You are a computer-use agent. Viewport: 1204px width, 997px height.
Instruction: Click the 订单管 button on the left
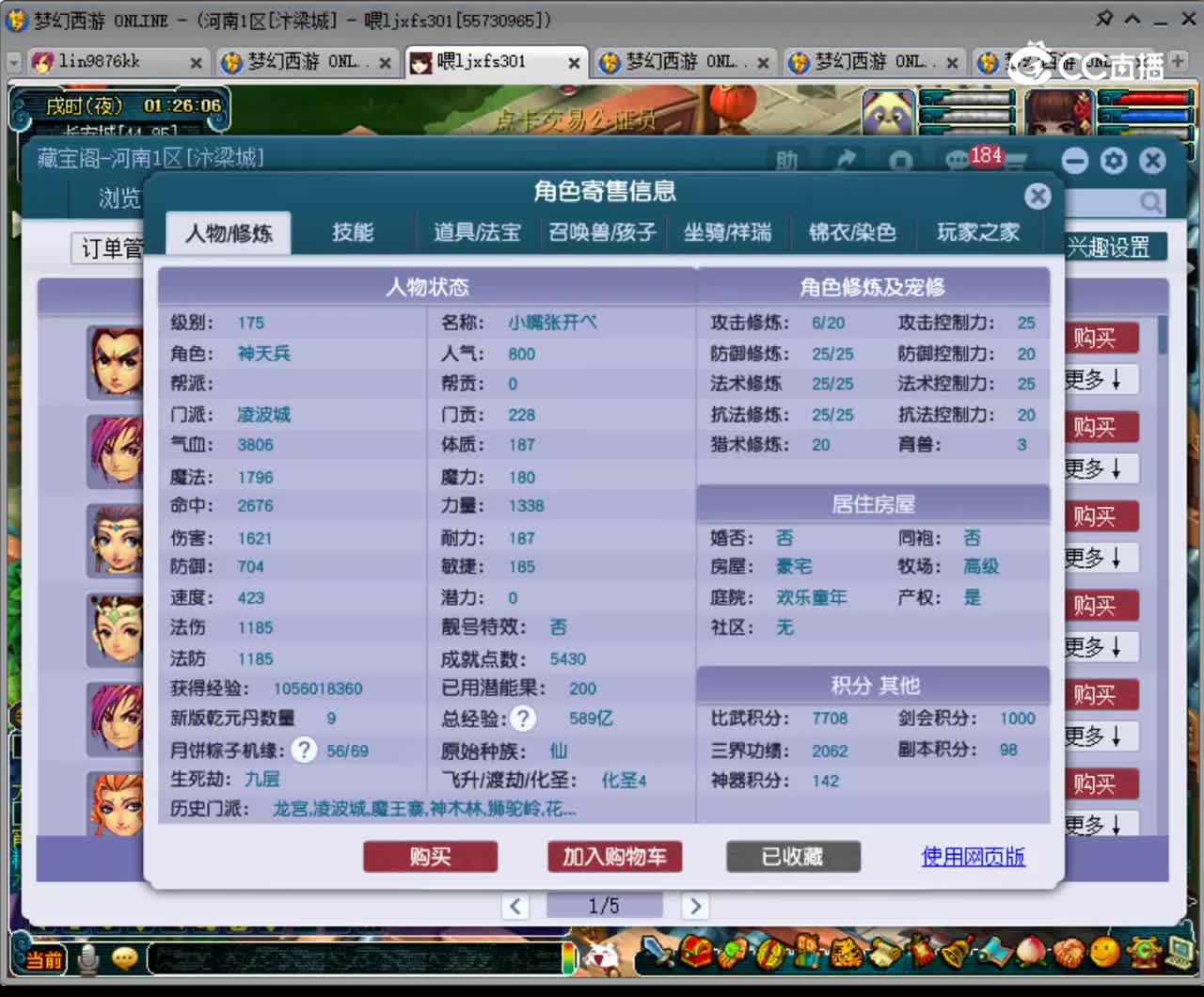tap(108, 248)
